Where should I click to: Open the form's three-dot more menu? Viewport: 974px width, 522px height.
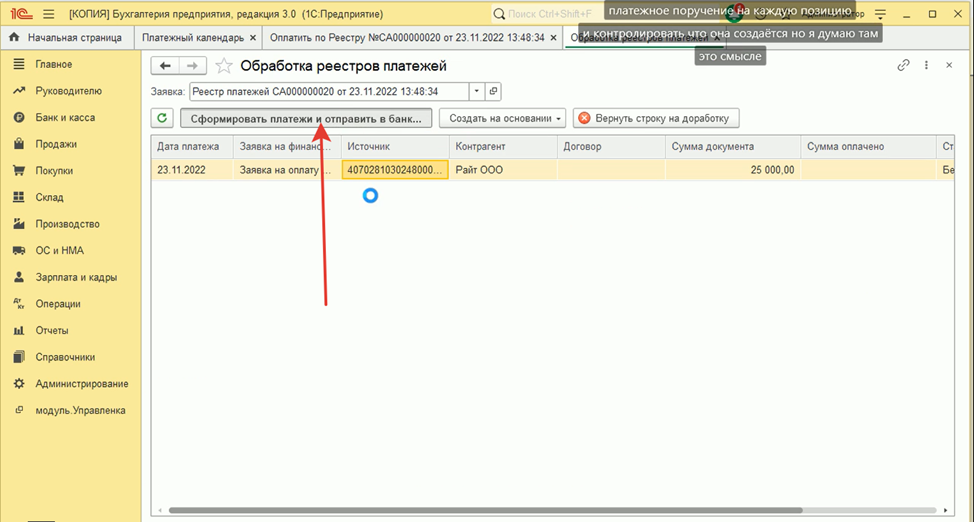[926, 65]
